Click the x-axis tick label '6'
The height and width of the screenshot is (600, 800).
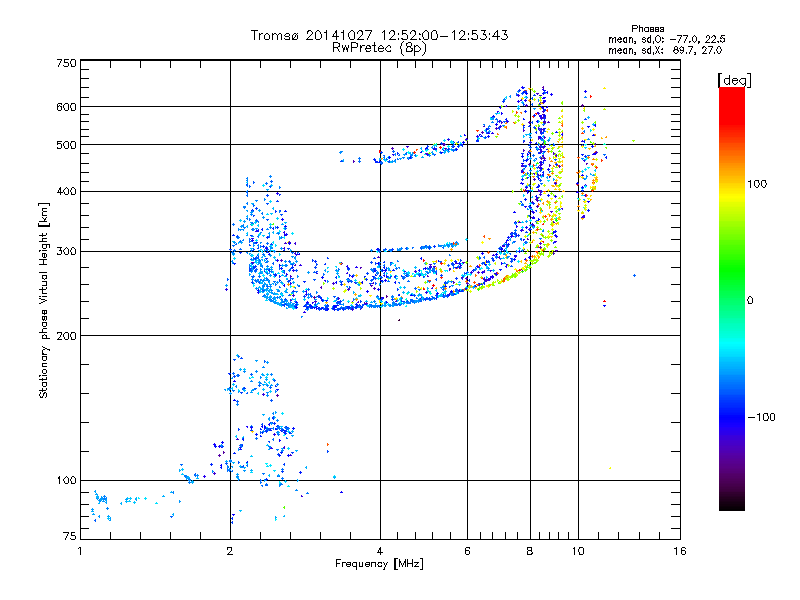tap(467, 551)
